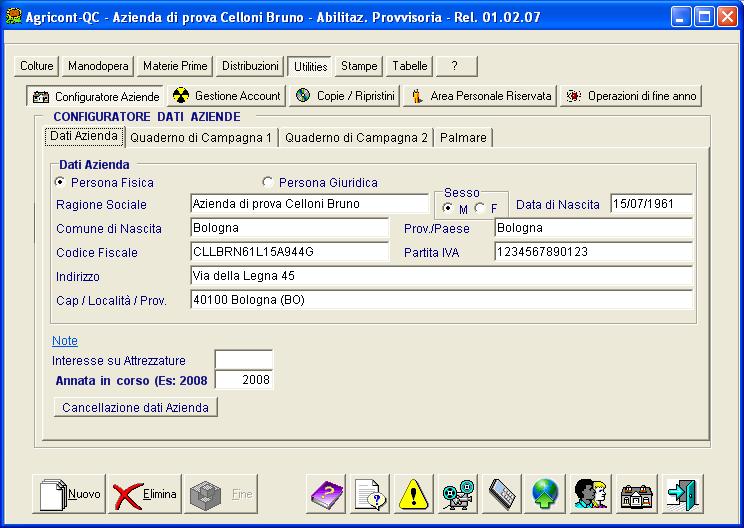Open the two people users icon
The image size is (744, 528).
pos(590,494)
